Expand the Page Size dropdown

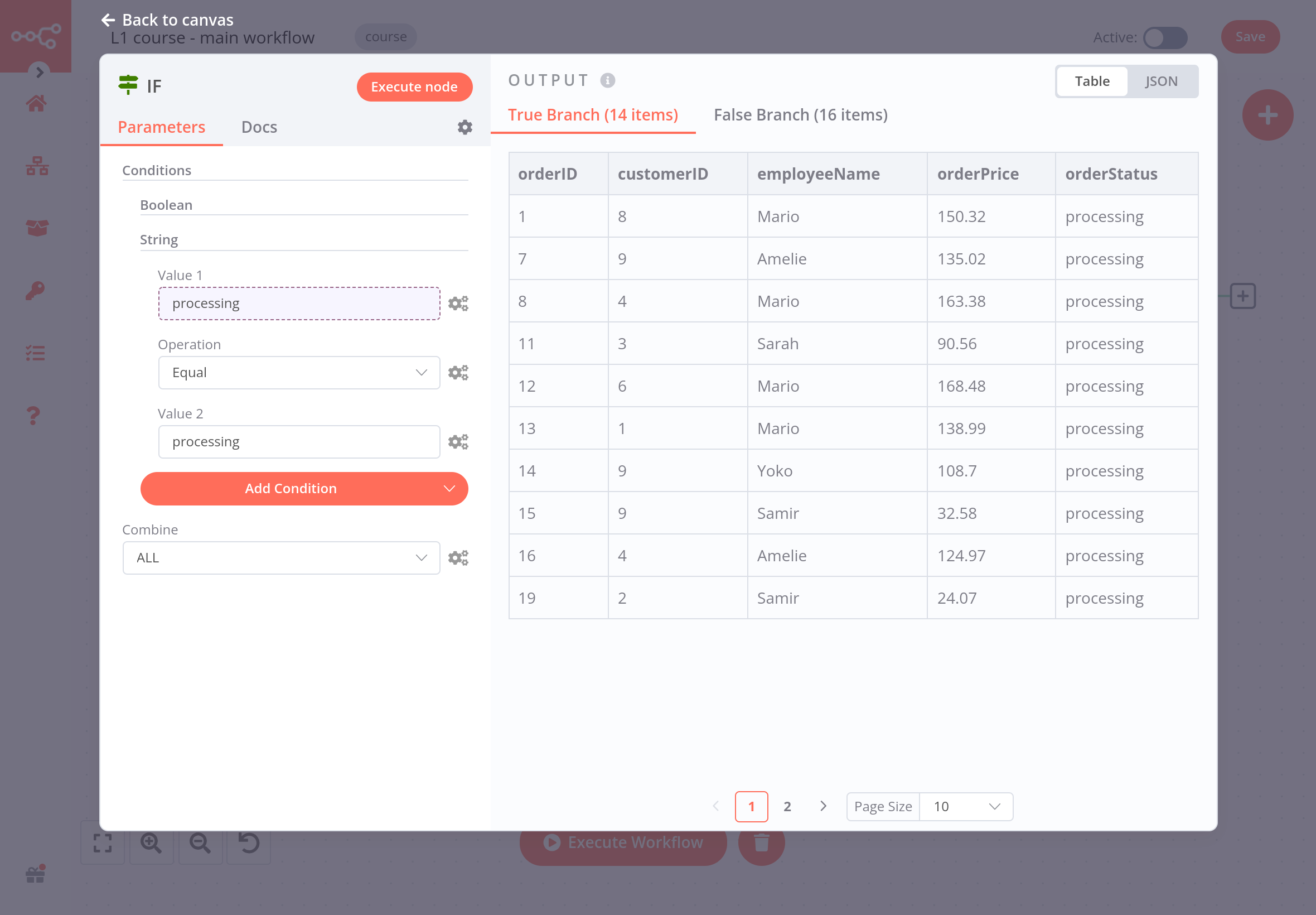(965, 807)
